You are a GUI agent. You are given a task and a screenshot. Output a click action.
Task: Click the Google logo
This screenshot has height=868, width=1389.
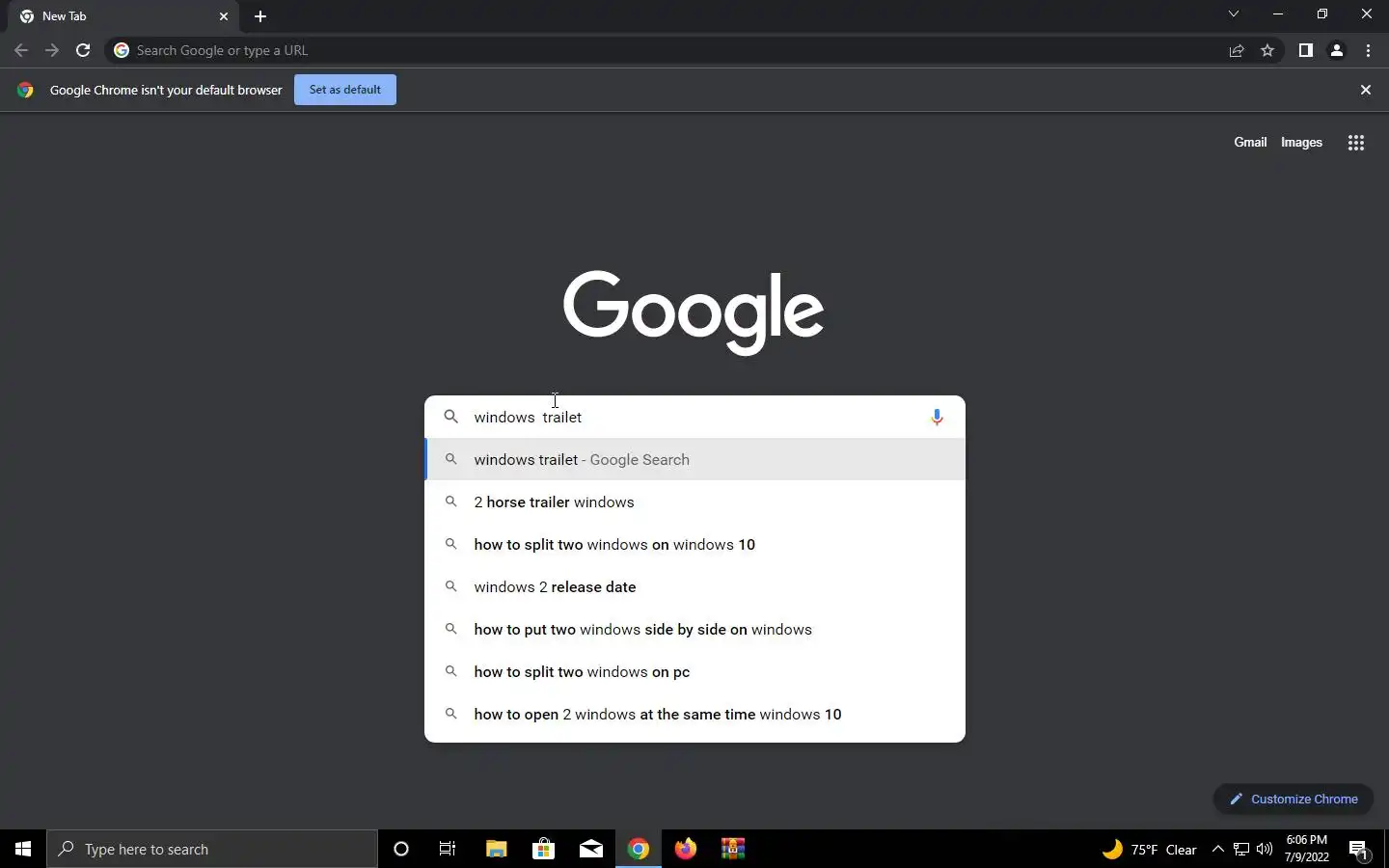[694, 312]
